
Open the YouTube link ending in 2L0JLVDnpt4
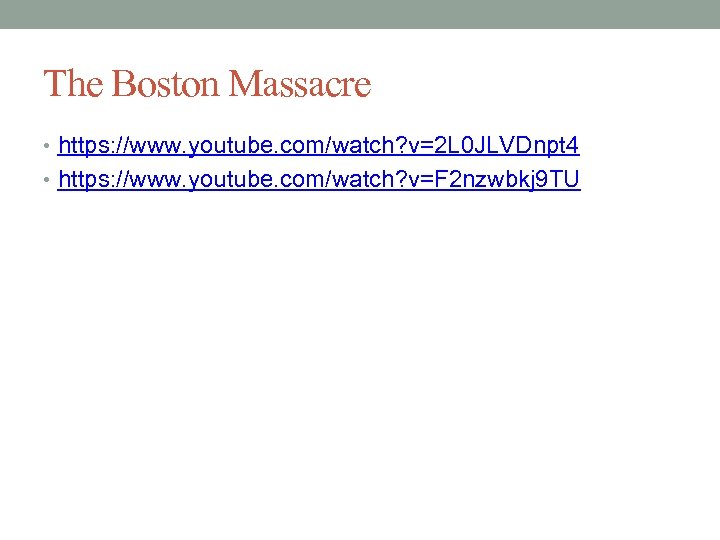pyautogui.click(x=318, y=146)
